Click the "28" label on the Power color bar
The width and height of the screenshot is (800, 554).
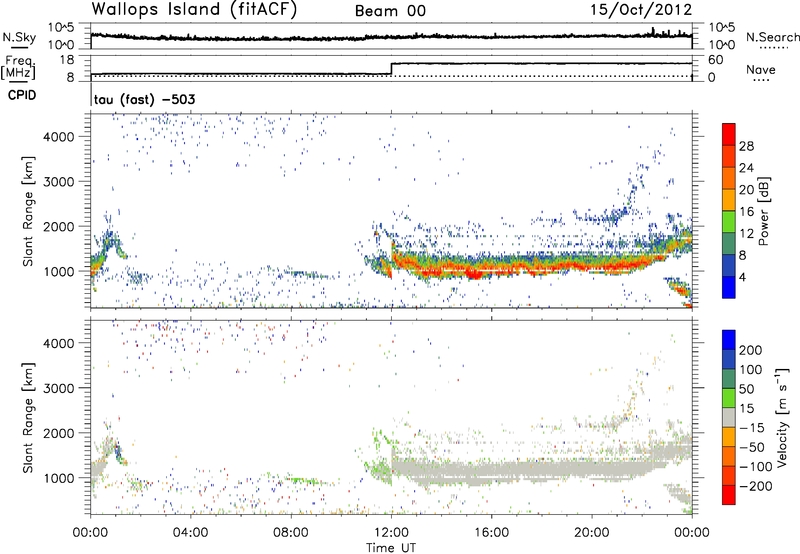746,146
